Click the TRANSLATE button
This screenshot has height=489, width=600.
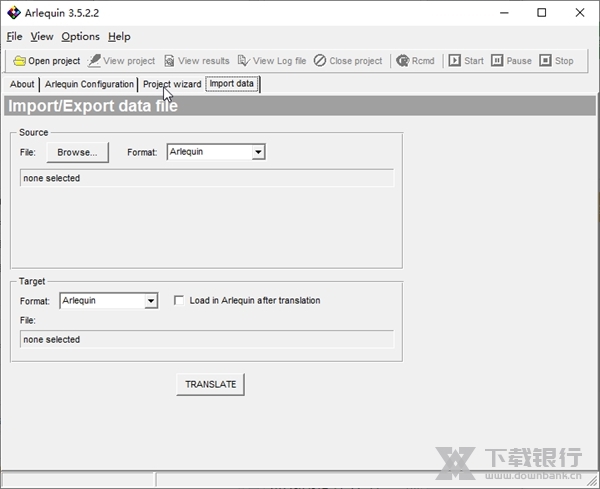pos(210,384)
